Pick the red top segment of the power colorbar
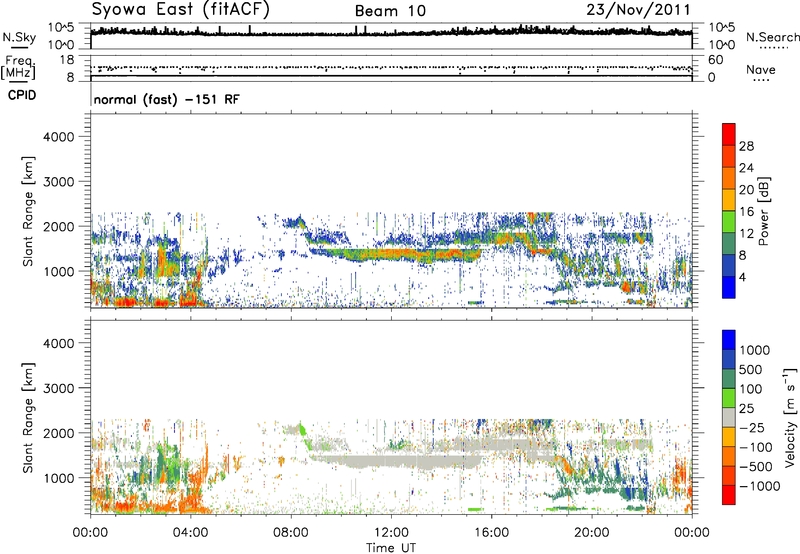 pos(729,134)
